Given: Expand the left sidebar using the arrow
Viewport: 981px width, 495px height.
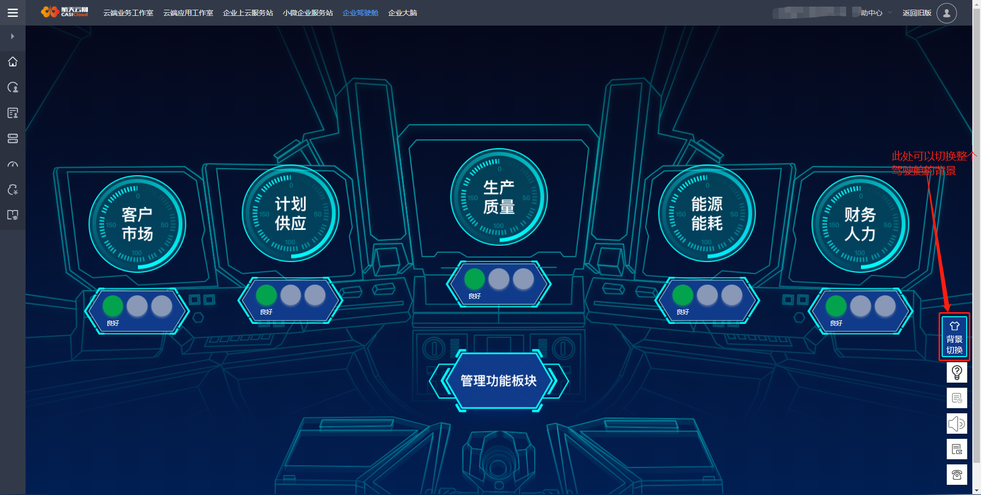Looking at the screenshot, I should click(x=12, y=36).
